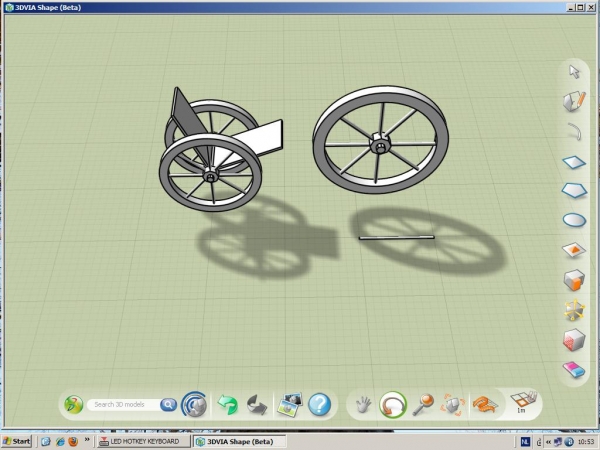Click the orange walk/fly-through view icon

(484, 404)
